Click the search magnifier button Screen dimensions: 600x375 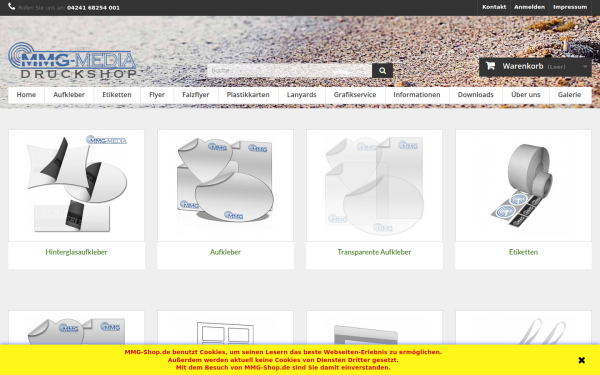(x=382, y=70)
